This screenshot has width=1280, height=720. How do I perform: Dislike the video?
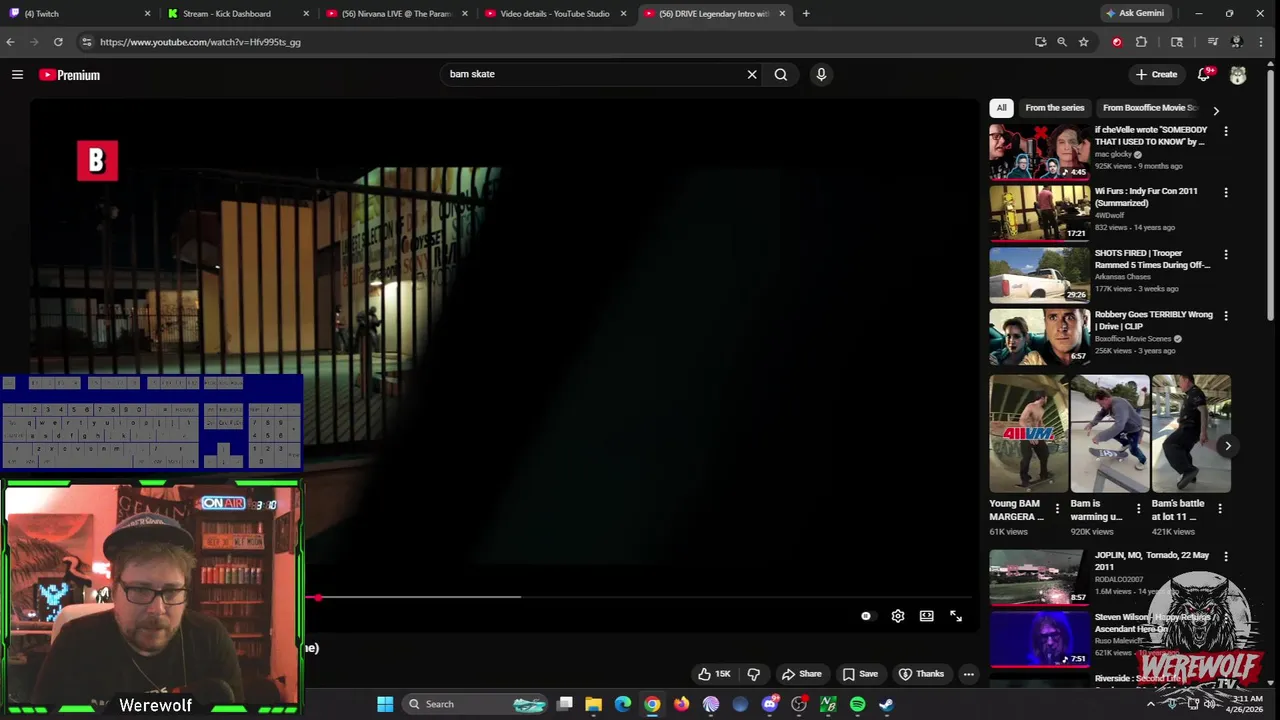pos(754,674)
